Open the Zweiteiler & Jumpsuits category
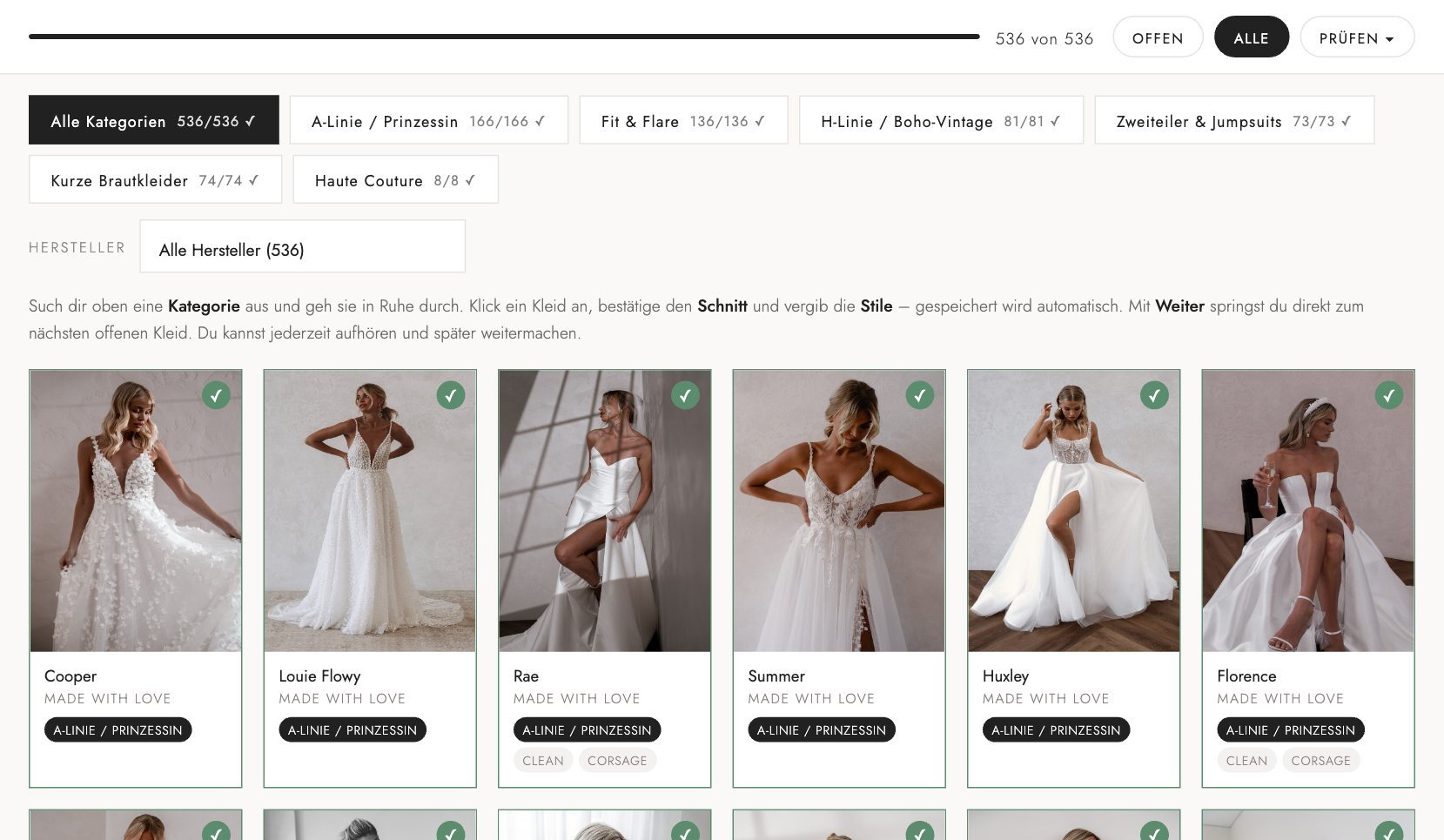Screen dimensions: 1444x840 tap(1234, 120)
